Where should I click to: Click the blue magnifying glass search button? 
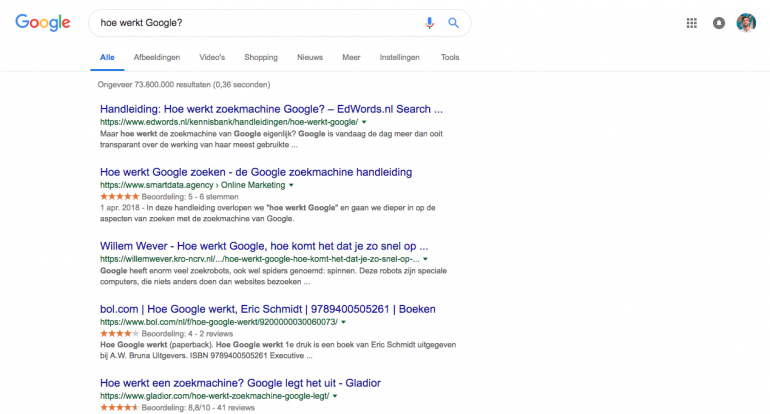tap(453, 23)
